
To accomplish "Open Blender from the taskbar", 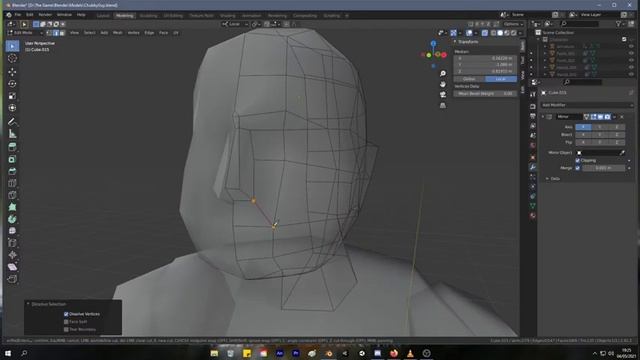I will click(329, 353).
